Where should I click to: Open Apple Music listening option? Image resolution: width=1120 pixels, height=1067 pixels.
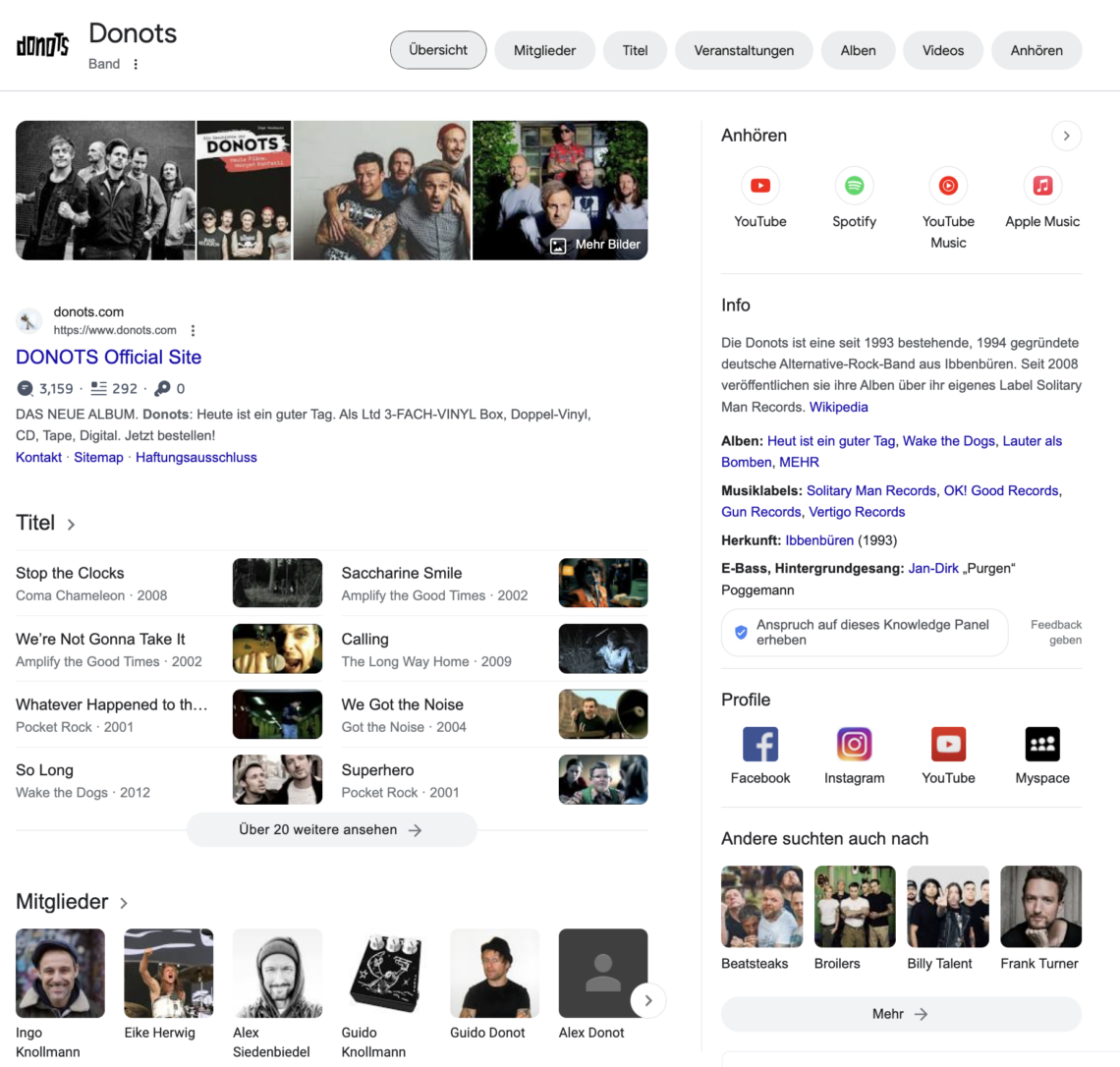coord(1042,186)
